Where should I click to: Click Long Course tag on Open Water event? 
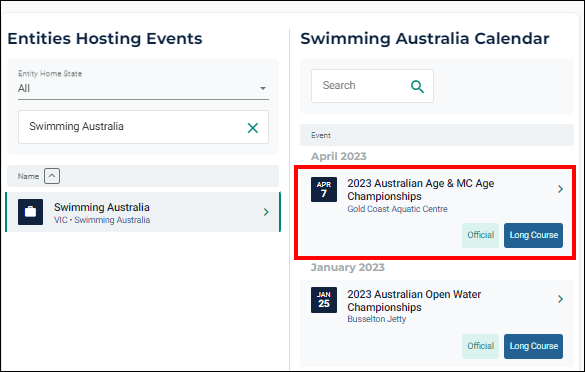(x=533, y=346)
